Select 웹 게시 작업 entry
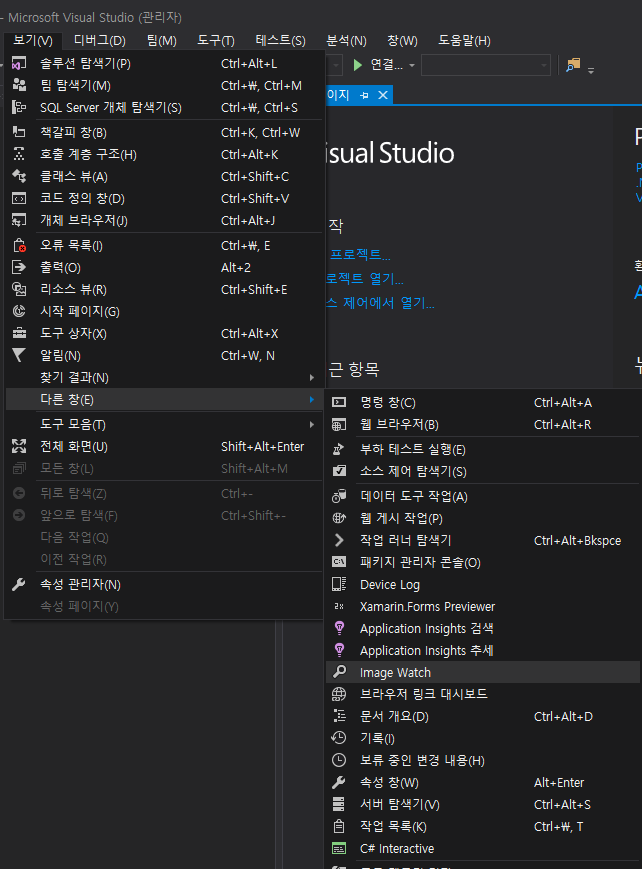Screen dimensions: 642x869 point(482,518)
